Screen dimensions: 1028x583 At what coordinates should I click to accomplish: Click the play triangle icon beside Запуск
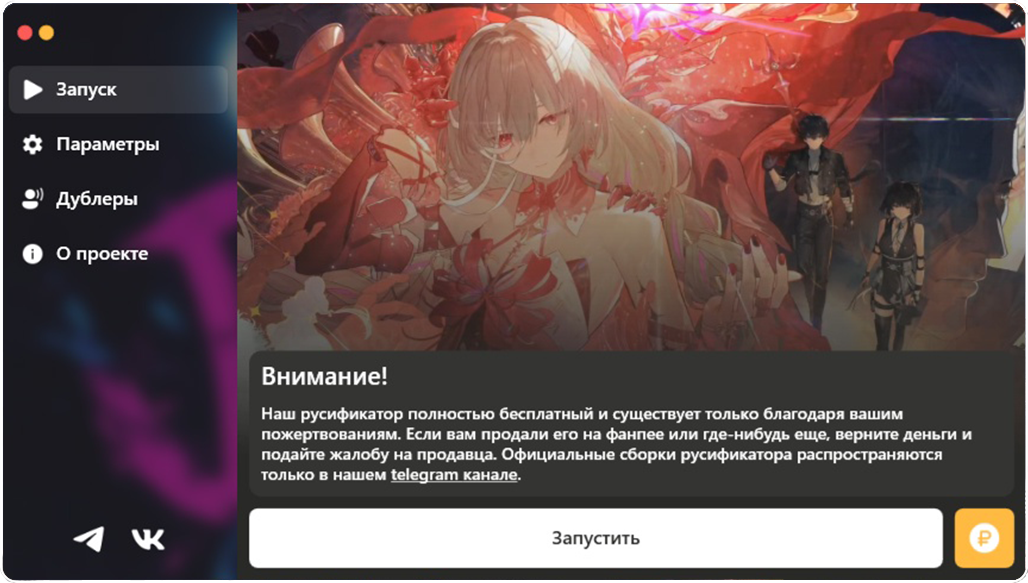(x=33, y=89)
